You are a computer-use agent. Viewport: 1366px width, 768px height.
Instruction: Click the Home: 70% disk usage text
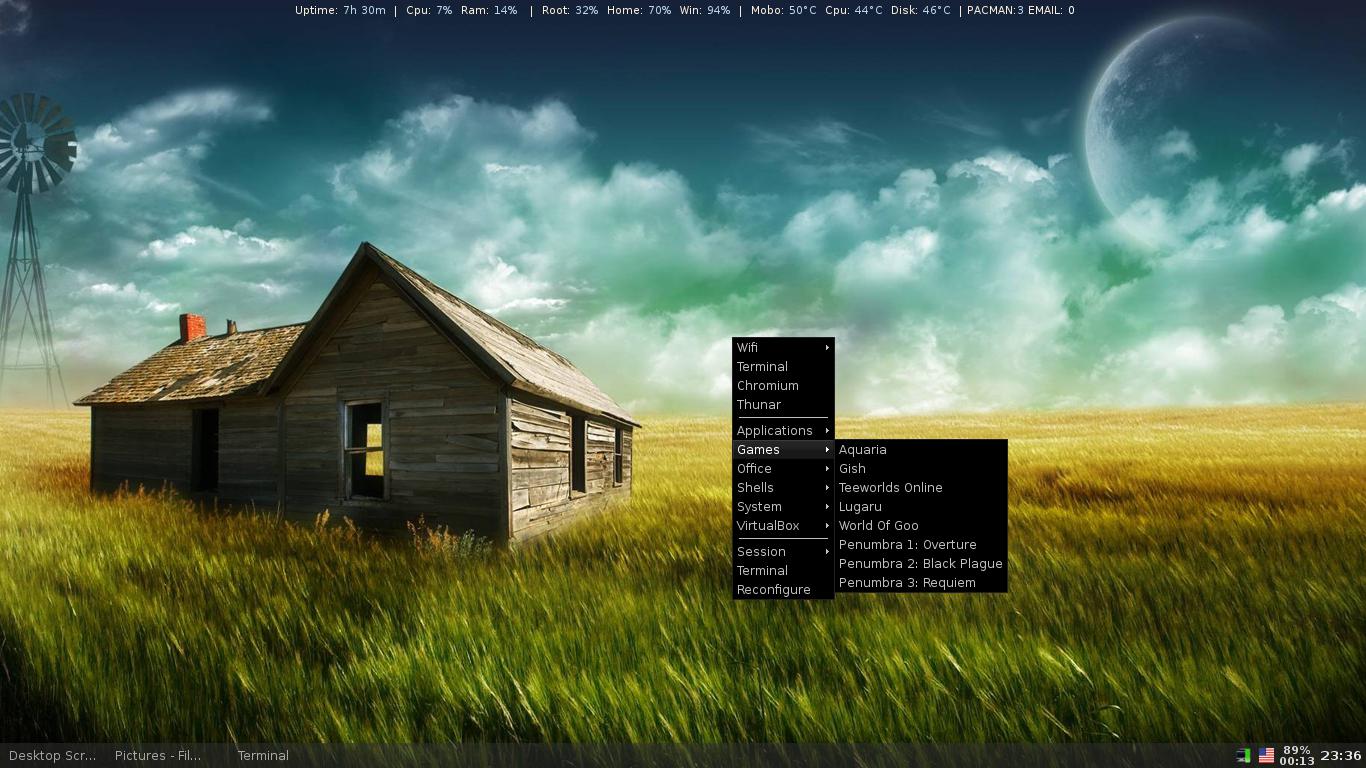point(639,10)
